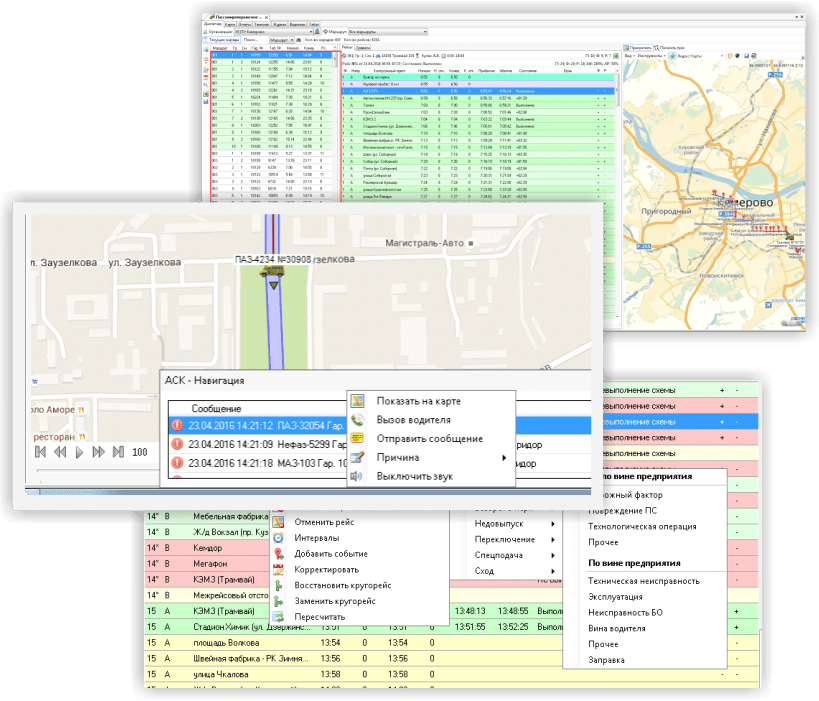The image size is (819, 701).
Task: Switch to the Карта tab
Action: [230, 25]
